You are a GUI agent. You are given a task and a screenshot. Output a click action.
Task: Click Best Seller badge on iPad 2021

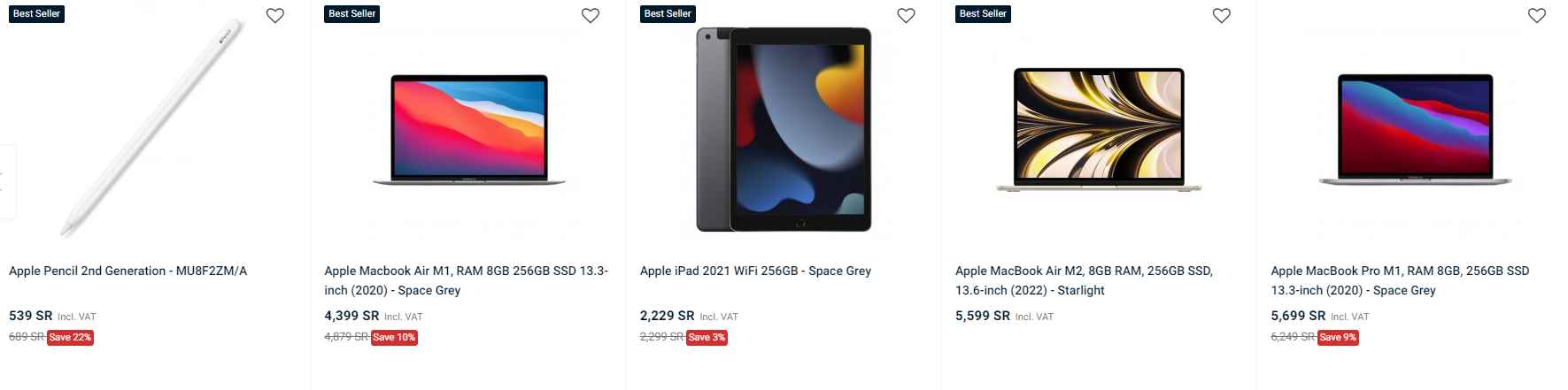[x=668, y=14]
